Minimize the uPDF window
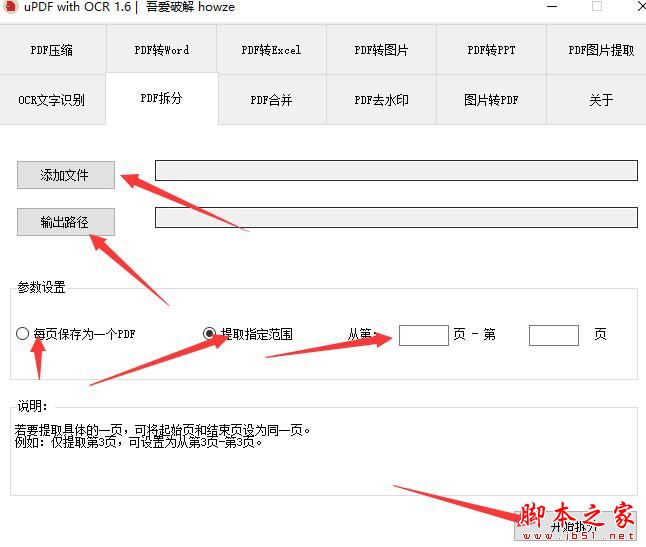646x547 pixels. [x=552, y=6]
